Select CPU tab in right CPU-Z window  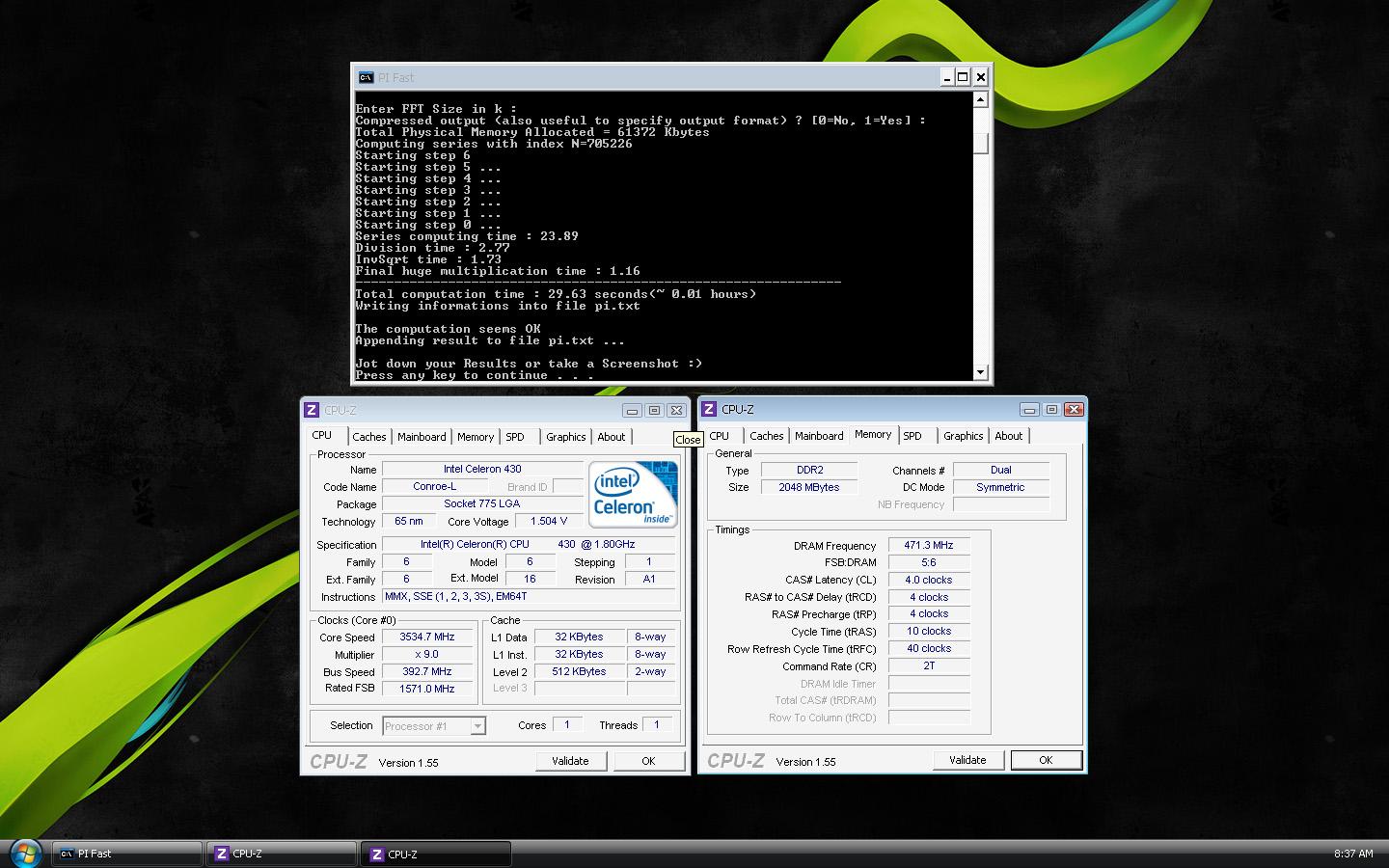pos(720,436)
